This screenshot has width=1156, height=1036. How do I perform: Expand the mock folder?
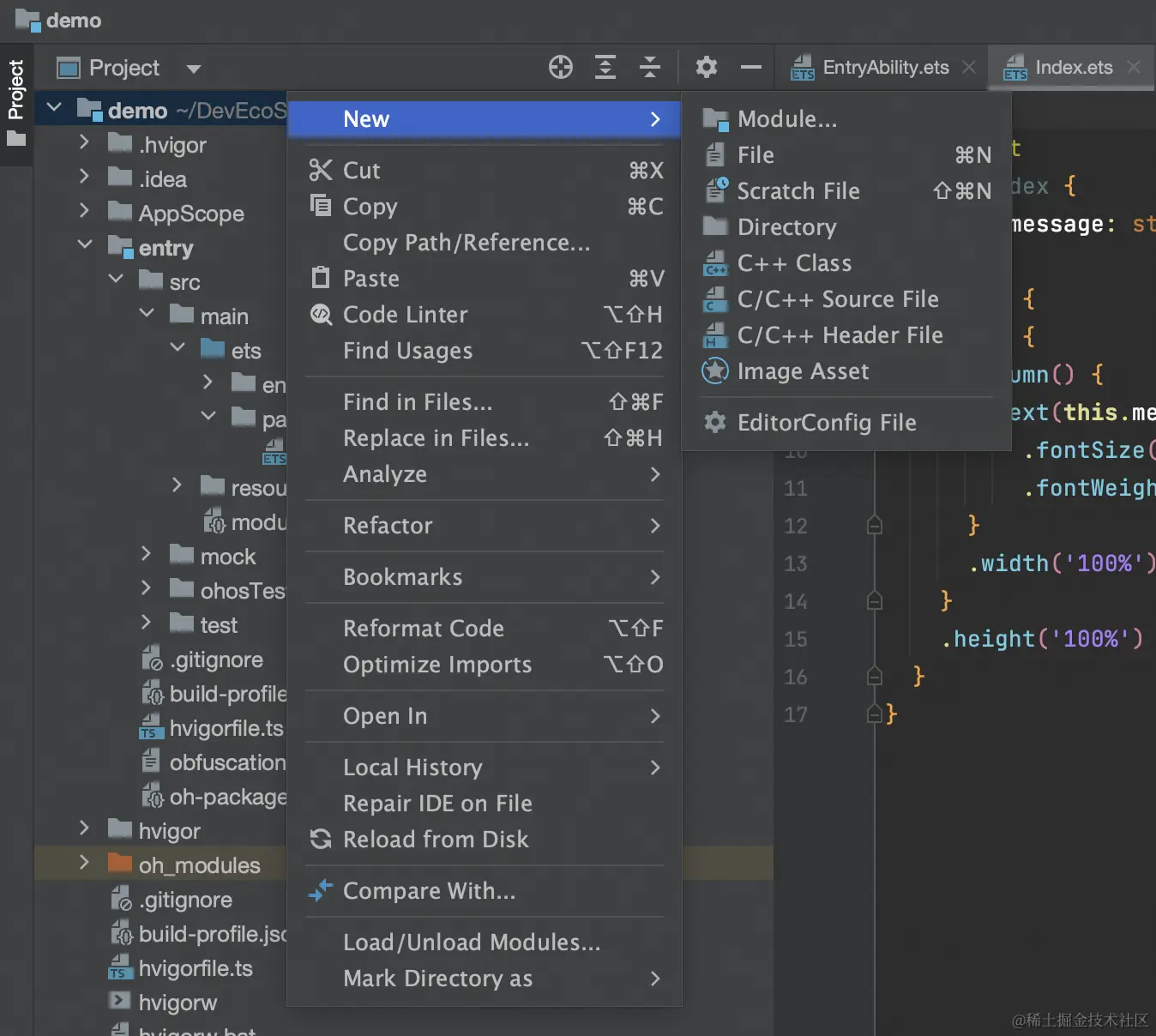[146, 554]
